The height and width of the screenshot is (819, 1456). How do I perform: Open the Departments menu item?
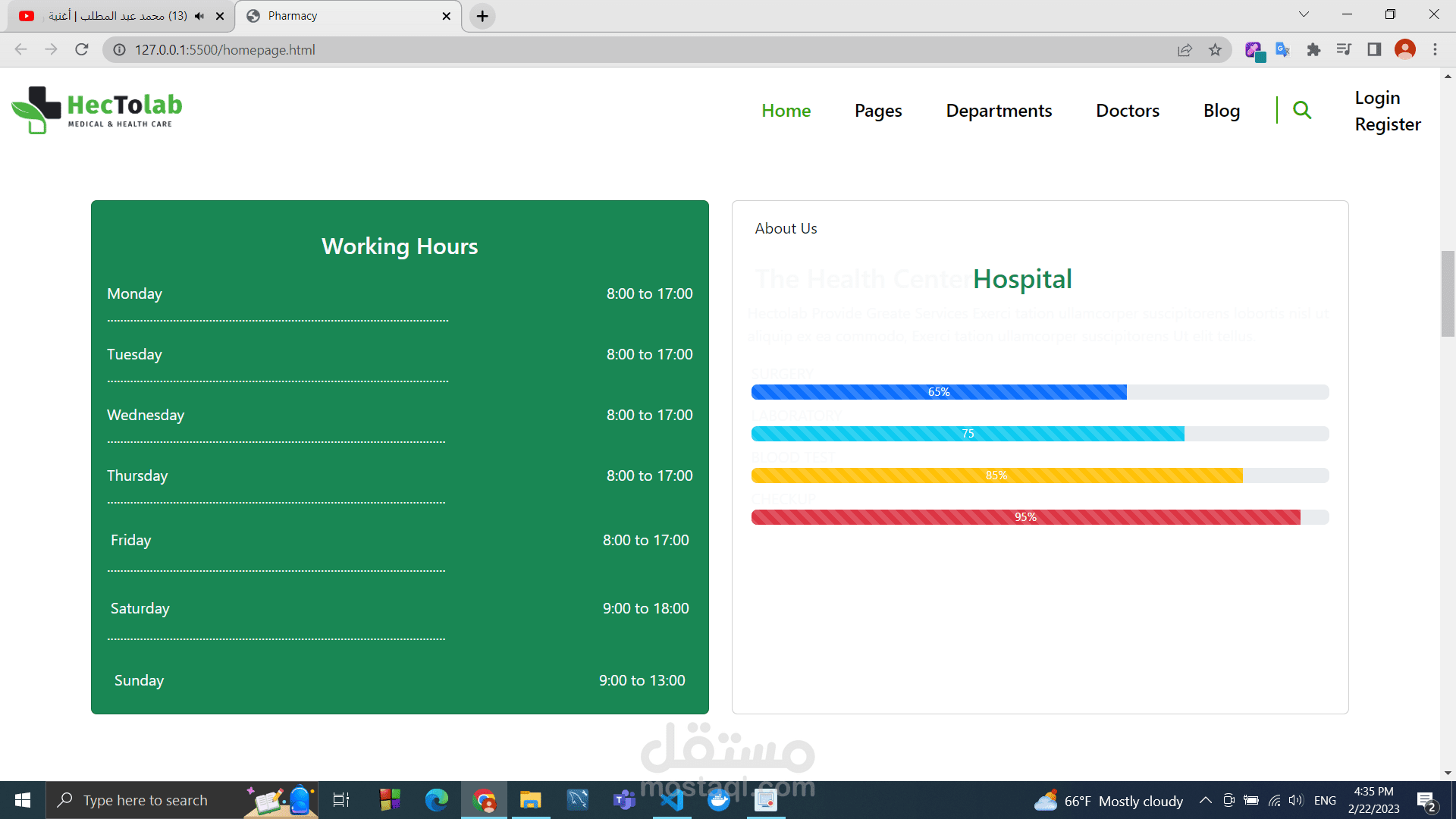[999, 111]
